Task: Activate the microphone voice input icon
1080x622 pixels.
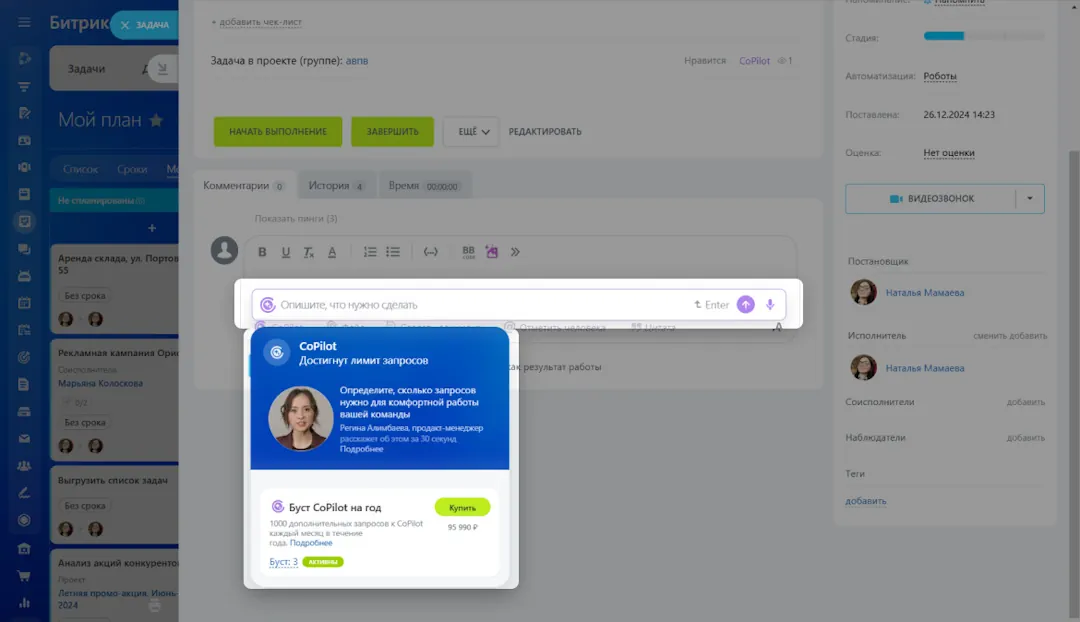Action: click(x=770, y=305)
